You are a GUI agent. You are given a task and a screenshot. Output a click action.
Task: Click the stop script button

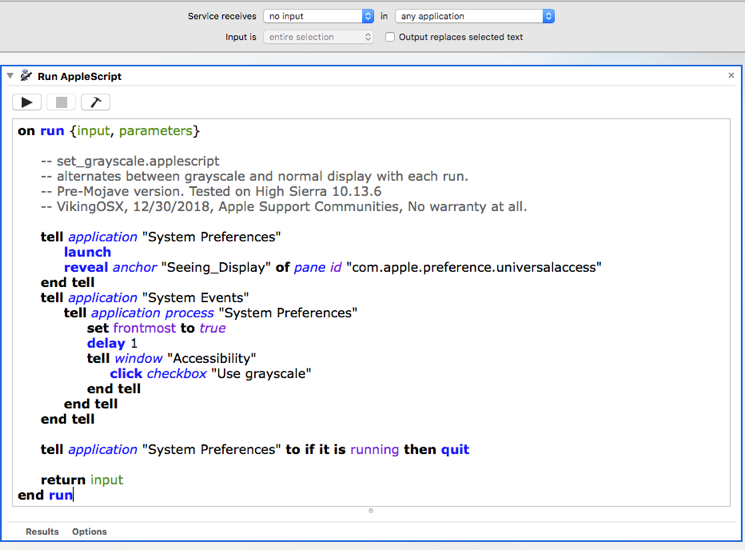(61, 102)
